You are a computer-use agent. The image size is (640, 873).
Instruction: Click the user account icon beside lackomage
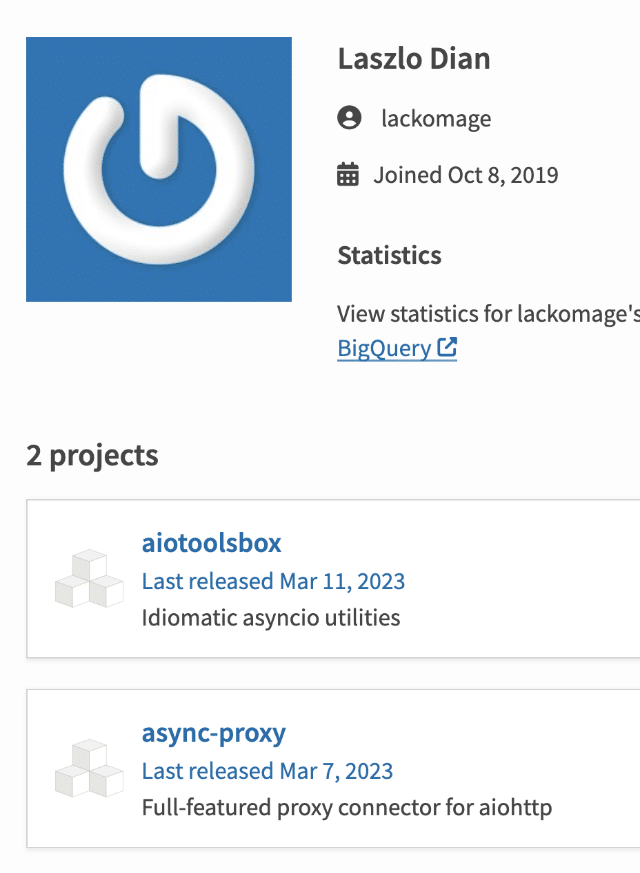[x=349, y=119]
